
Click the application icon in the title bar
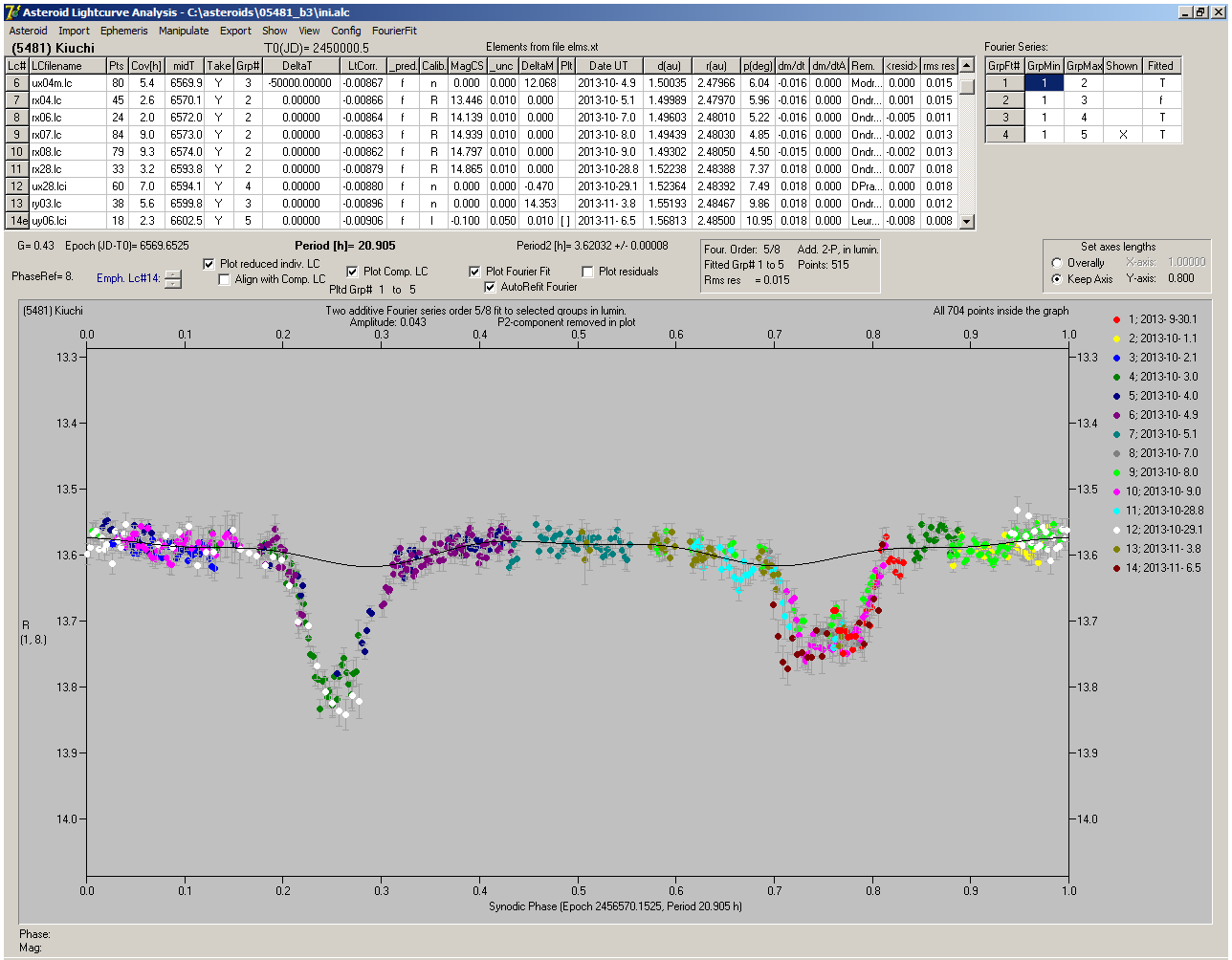coord(12,11)
